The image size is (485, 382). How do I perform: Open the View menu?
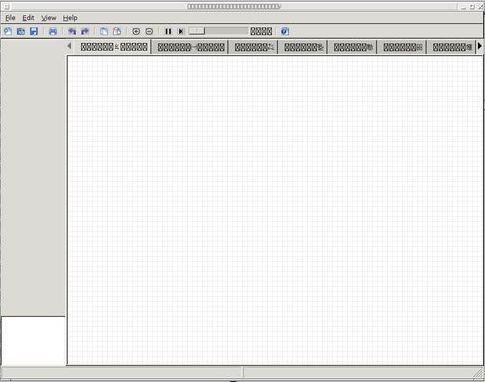coord(49,18)
